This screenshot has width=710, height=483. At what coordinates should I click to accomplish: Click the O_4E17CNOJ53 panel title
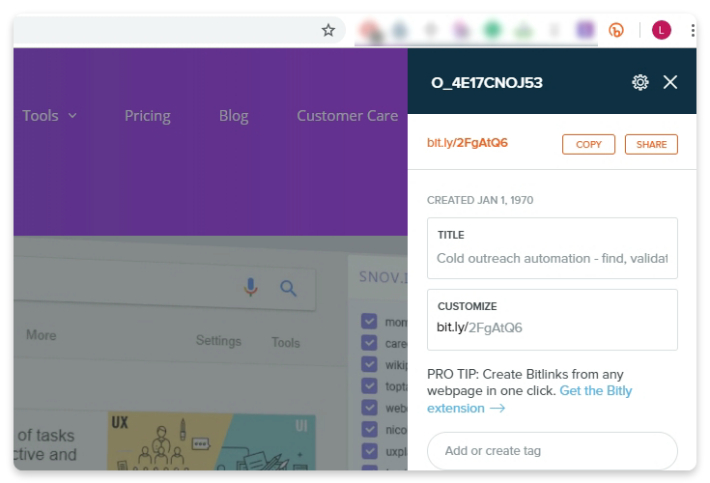coord(487,83)
